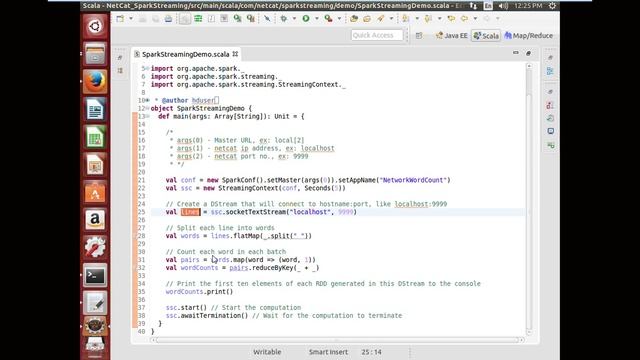Open the Files manager in the launcher
640x360 pixels.
[x=95, y=54]
